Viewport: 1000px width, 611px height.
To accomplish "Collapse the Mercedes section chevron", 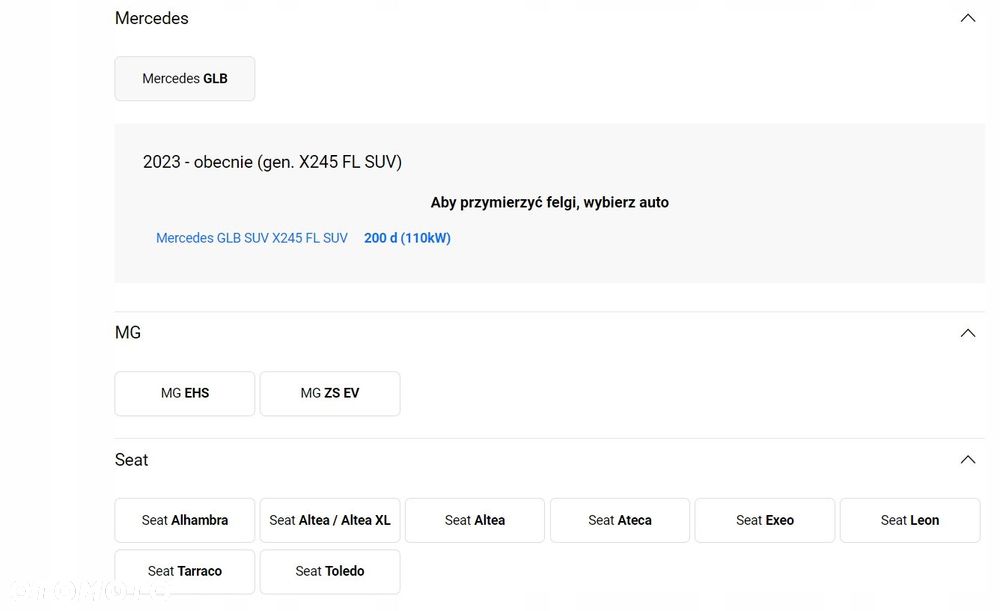I will pos(967,18).
